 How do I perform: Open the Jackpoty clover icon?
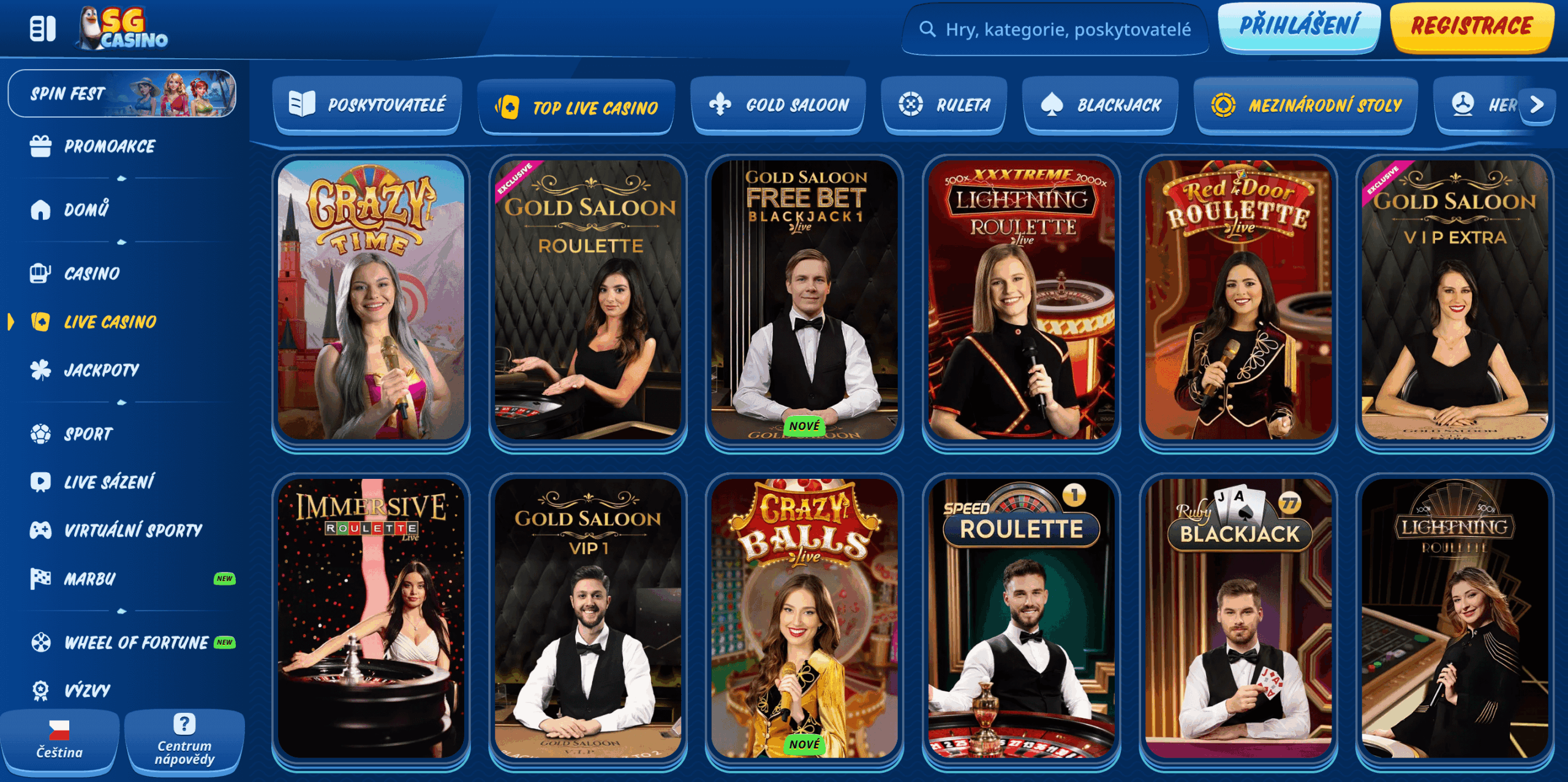click(40, 370)
